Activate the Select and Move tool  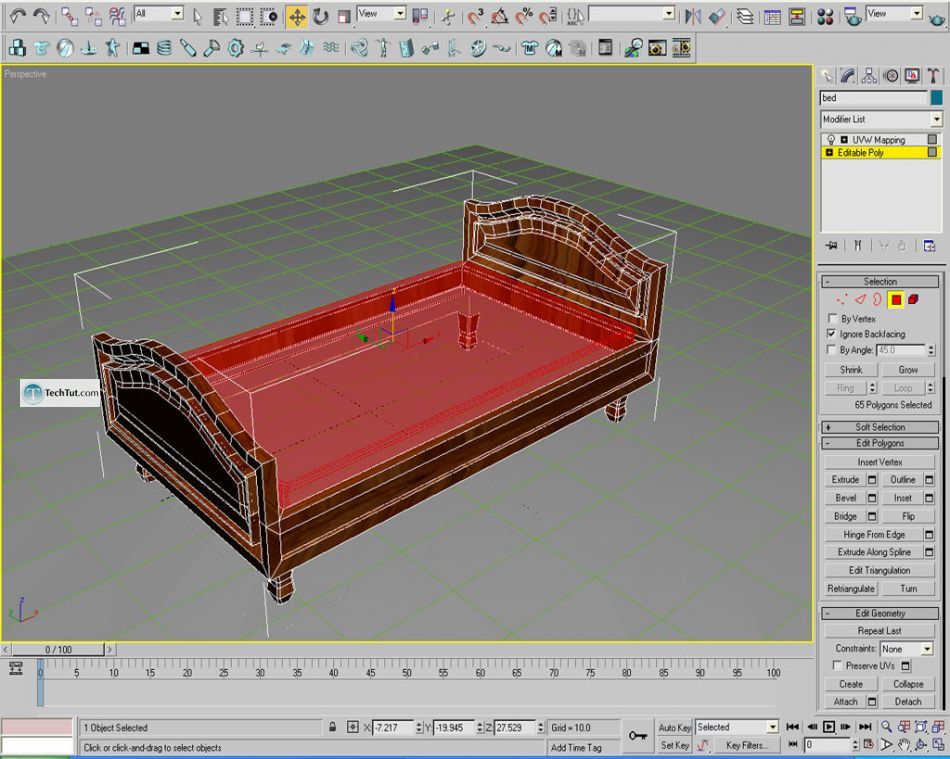297,16
